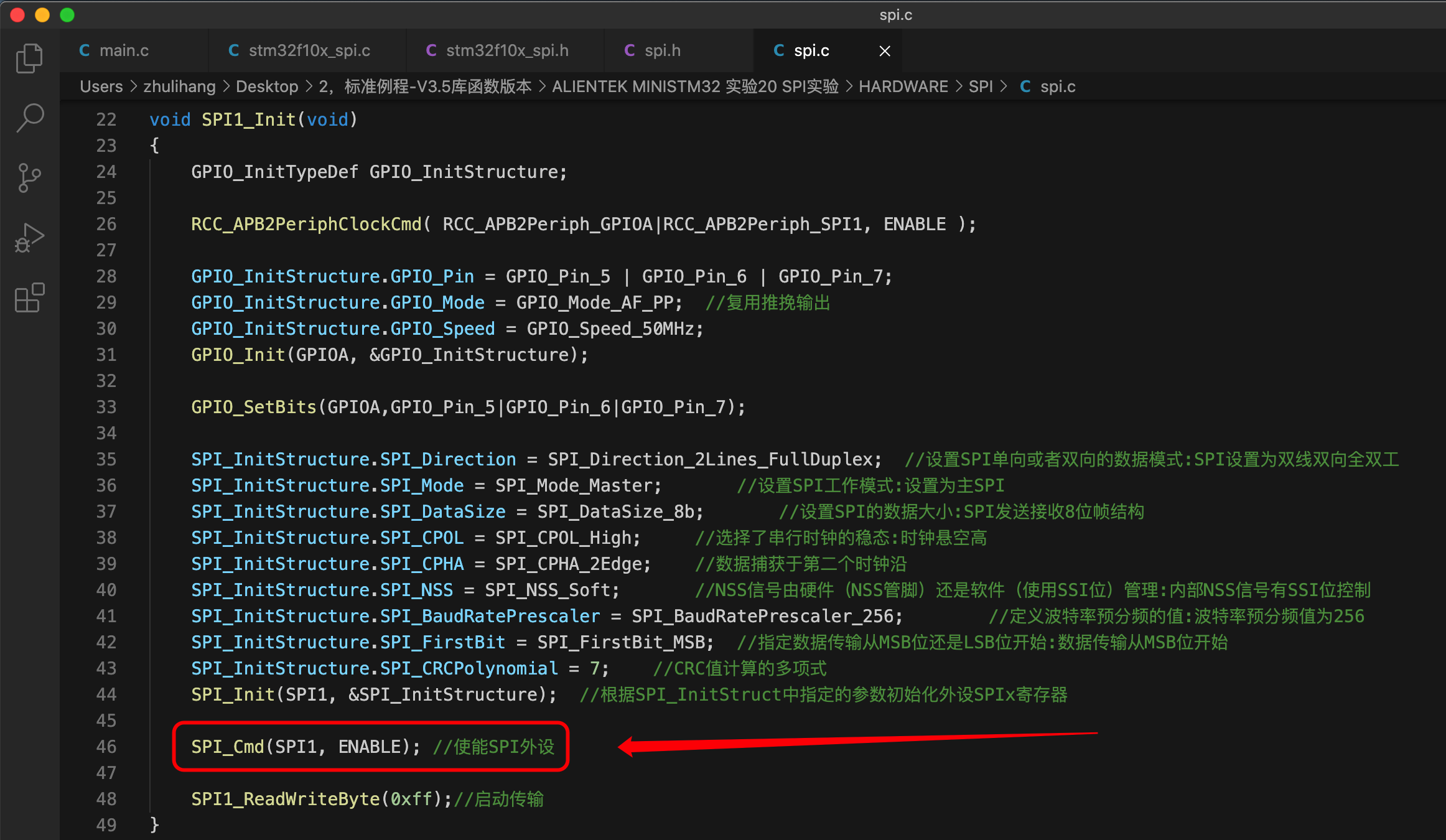Open the stm32f10x_spi.h tab
The height and width of the screenshot is (840, 1446).
click(507, 50)
